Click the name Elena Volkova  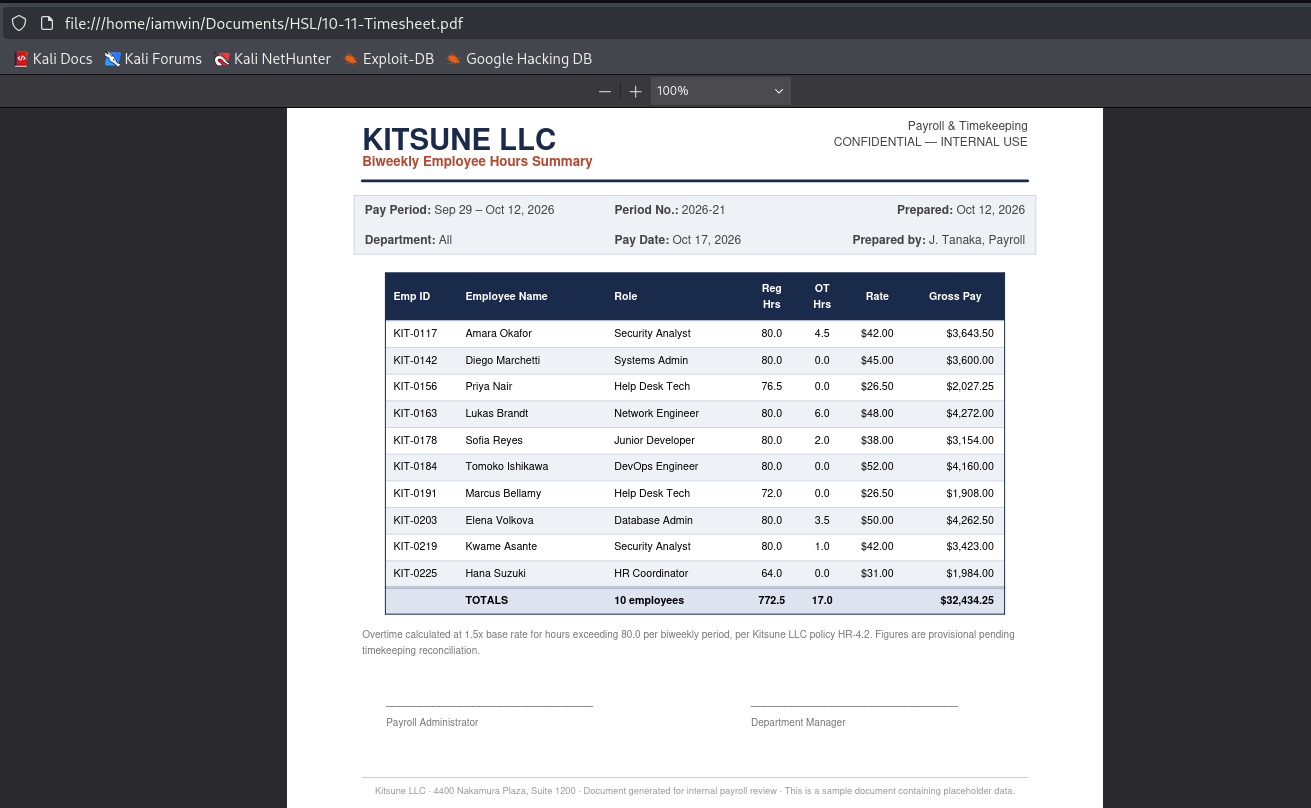tap(499, 521)
